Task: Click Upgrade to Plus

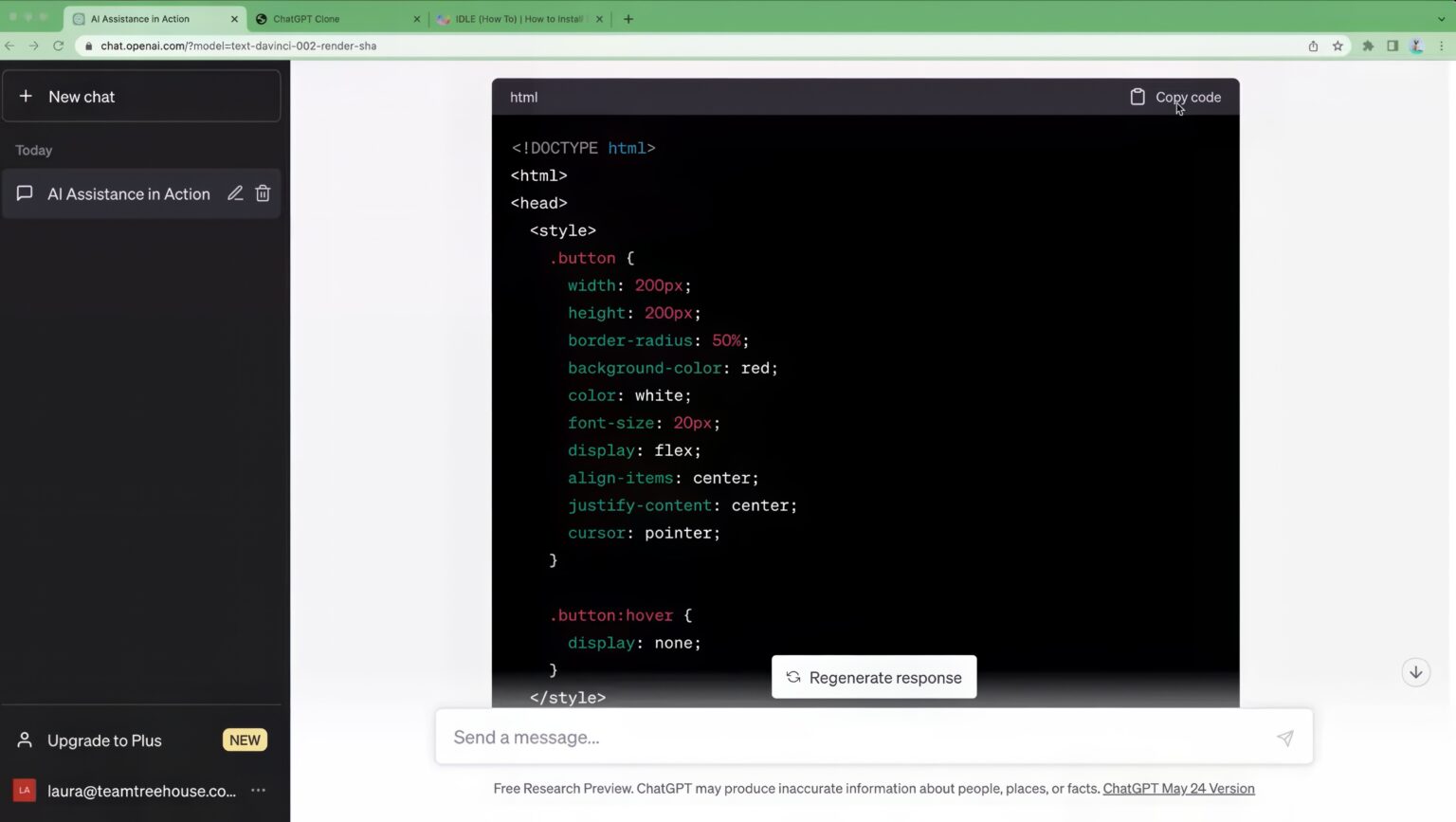Action: pyautogui.click(x=104, y=740)
